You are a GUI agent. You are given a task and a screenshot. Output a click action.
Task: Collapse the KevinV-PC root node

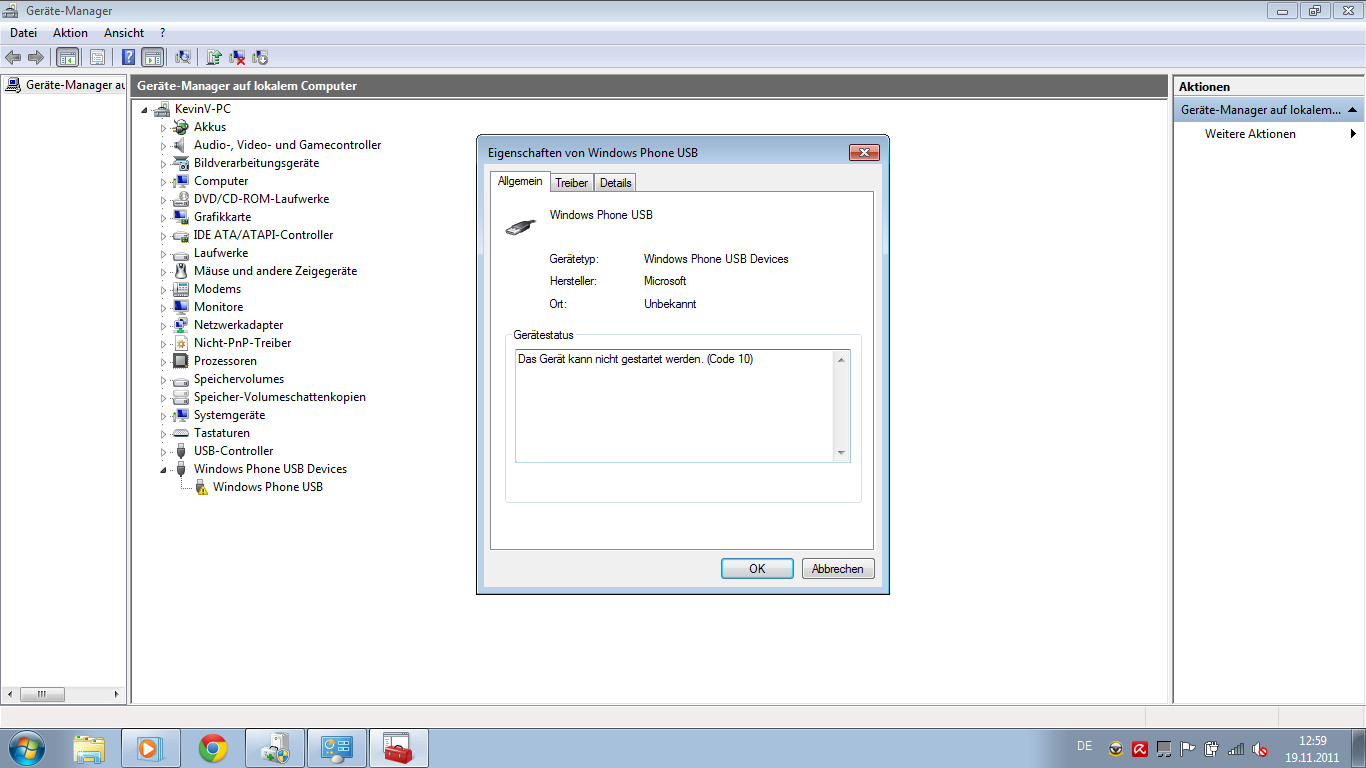(x=144, y=109)
